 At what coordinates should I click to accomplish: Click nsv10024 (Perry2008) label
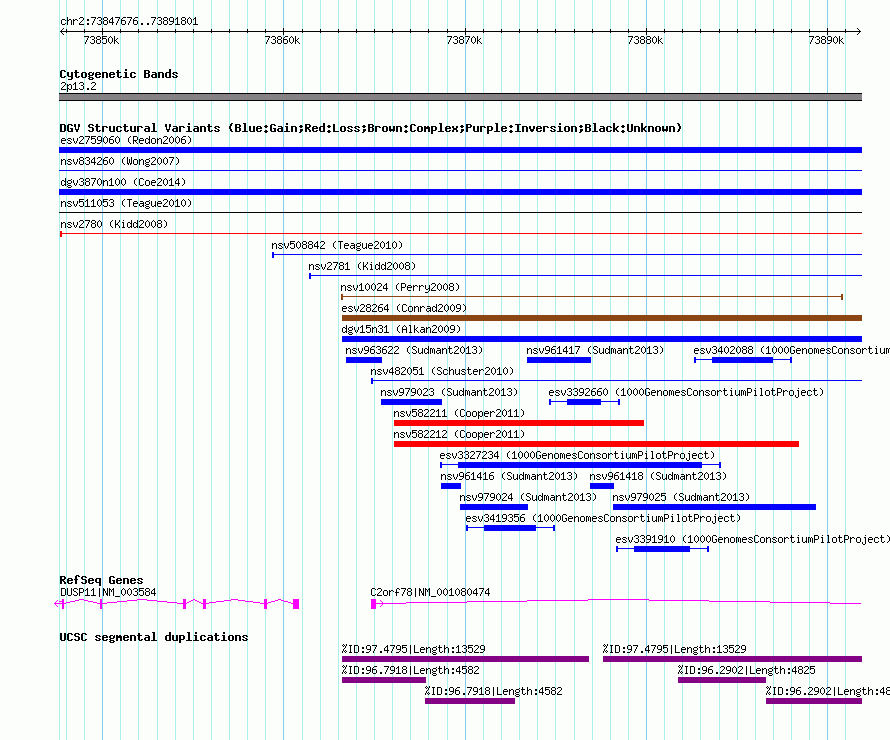pos(400,287)
